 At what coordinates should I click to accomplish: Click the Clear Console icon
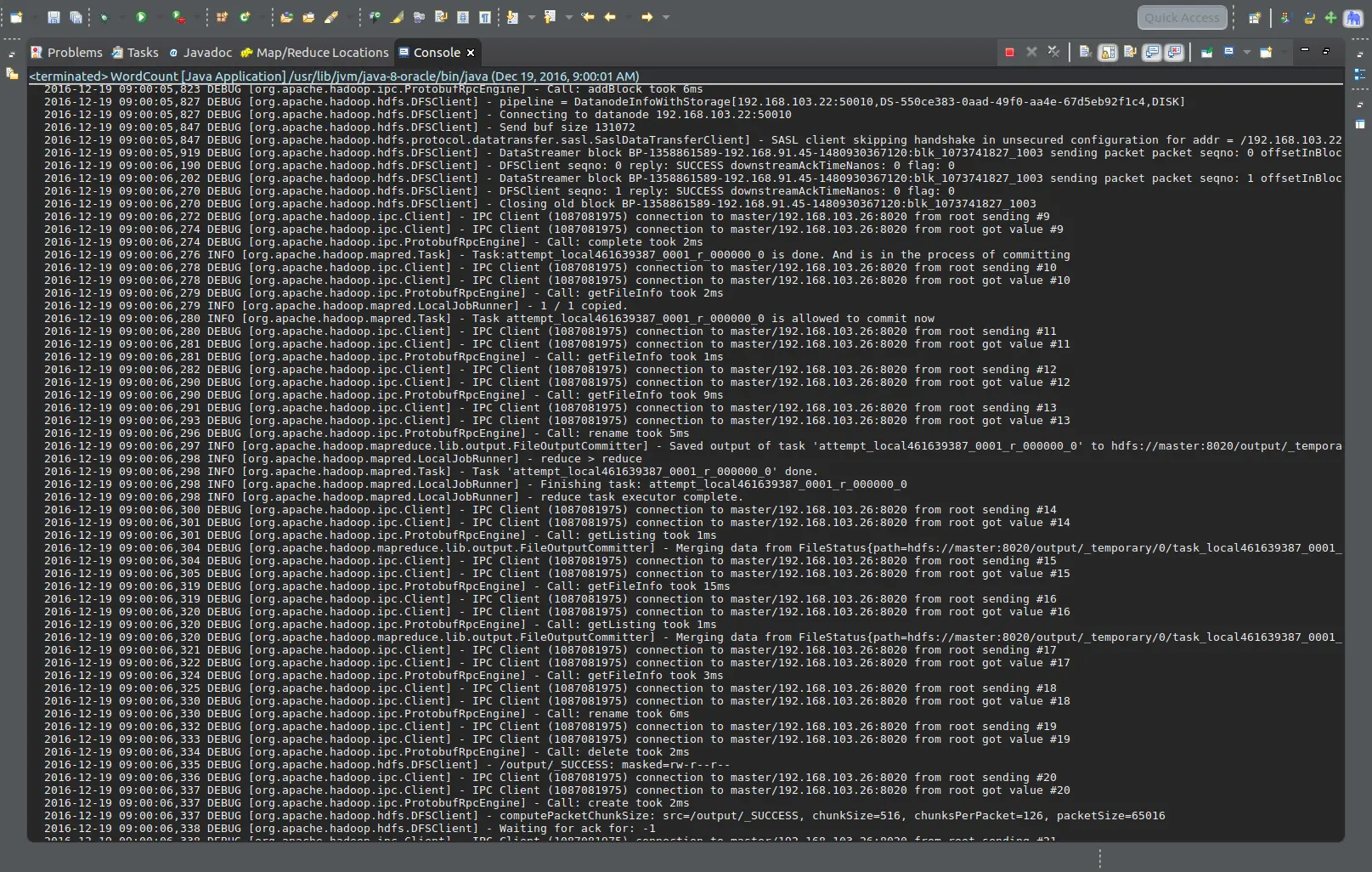(1086, 53)
